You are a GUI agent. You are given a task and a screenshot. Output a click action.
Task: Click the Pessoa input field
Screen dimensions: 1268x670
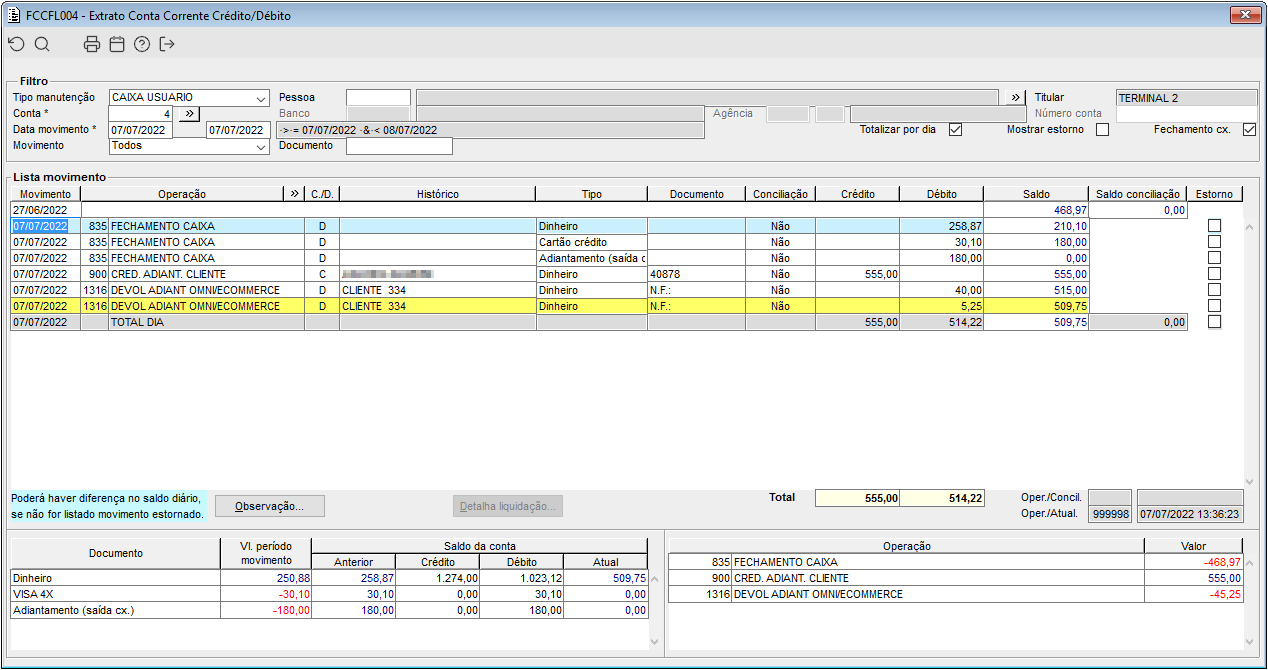(x=378, y=98)
